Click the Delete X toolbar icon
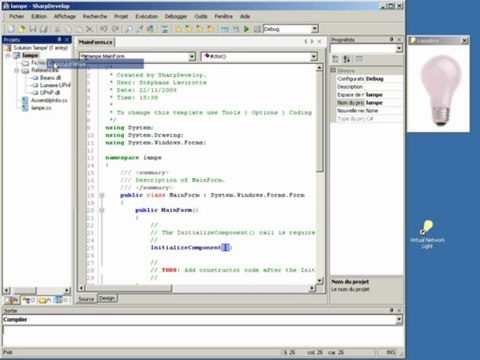Viewport: 480px width, 360px height. [x=90, y=29]
